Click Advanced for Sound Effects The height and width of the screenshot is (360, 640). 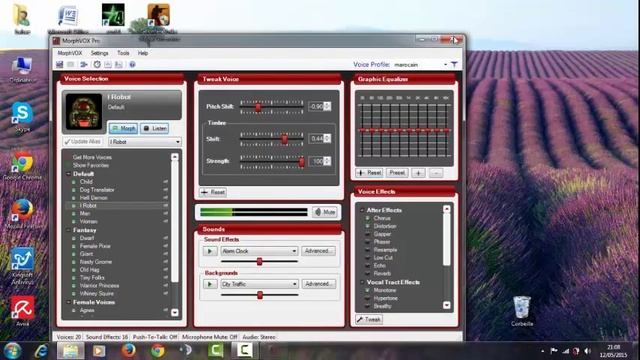pyautogui.click(x=318, y=251)
